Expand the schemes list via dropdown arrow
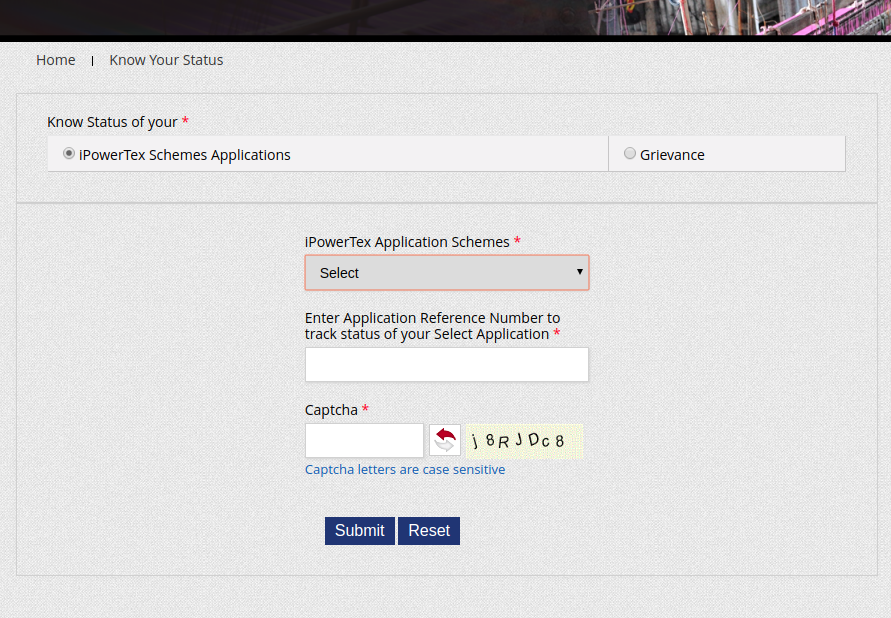Screen dimensions: 891x618 pyautogui.click(x=579, y=272)
